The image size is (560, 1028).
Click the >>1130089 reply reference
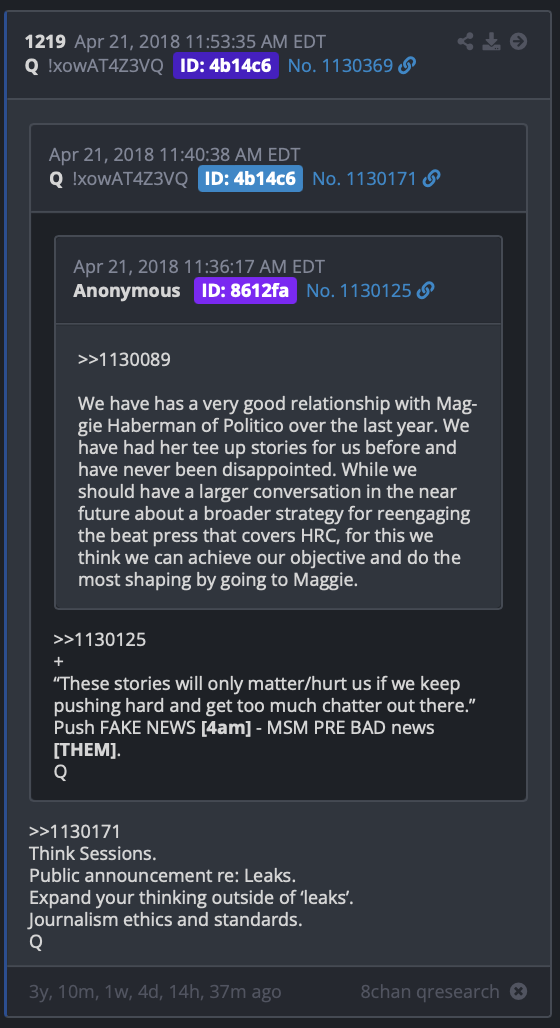(x=124, y=360)
